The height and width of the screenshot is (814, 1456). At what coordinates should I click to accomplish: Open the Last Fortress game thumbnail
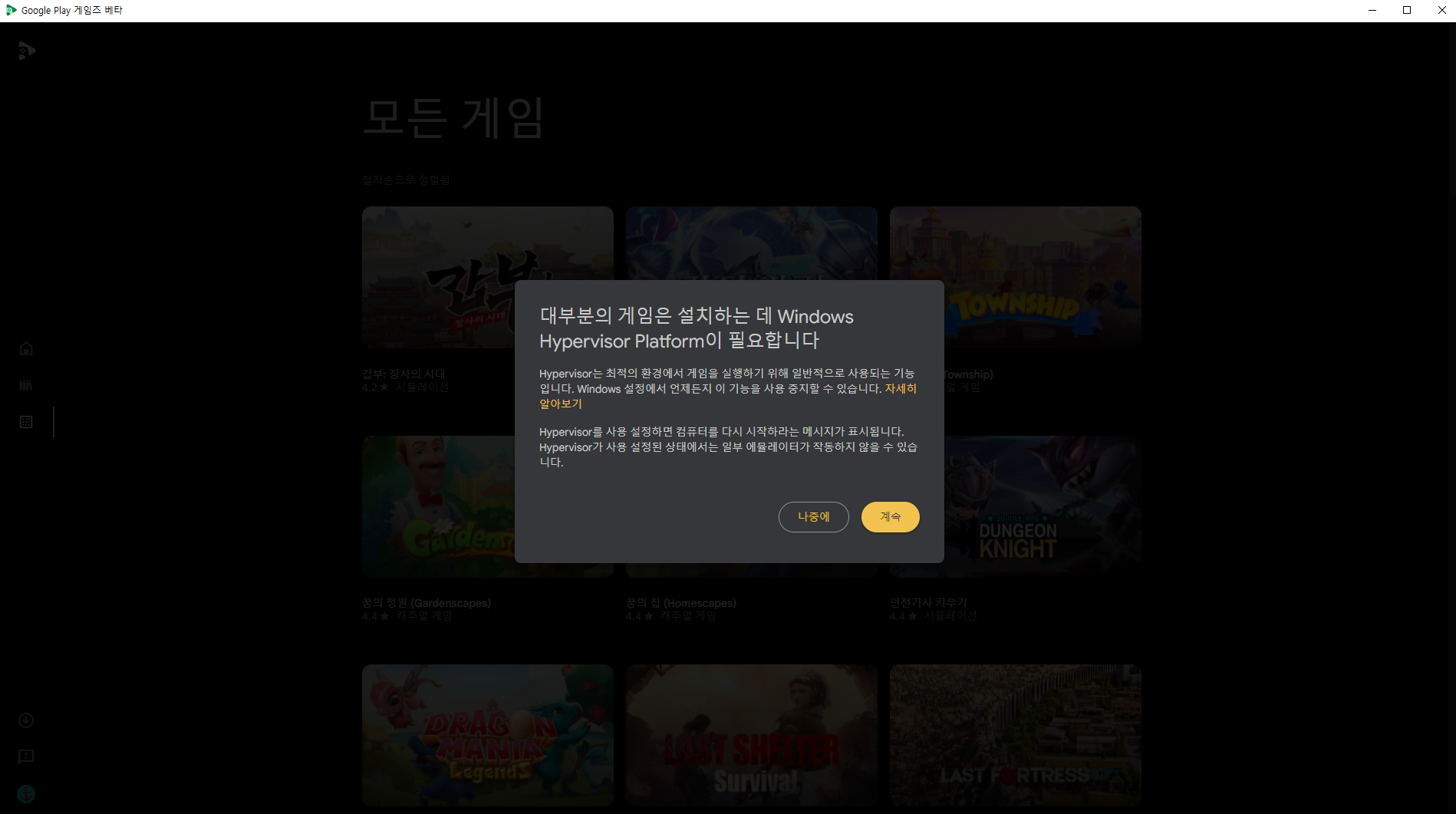[1016, 735]
